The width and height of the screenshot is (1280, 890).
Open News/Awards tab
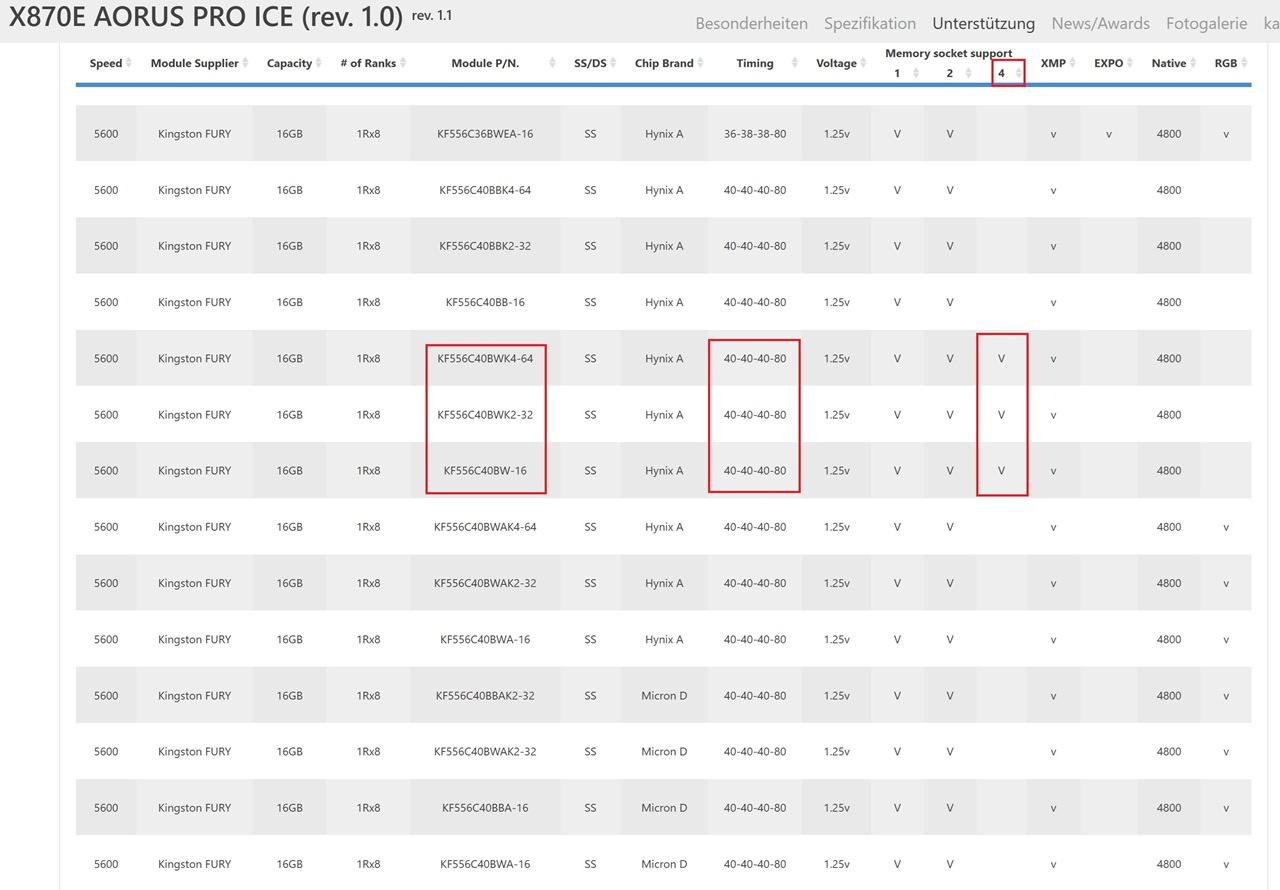pos(1101,23)
